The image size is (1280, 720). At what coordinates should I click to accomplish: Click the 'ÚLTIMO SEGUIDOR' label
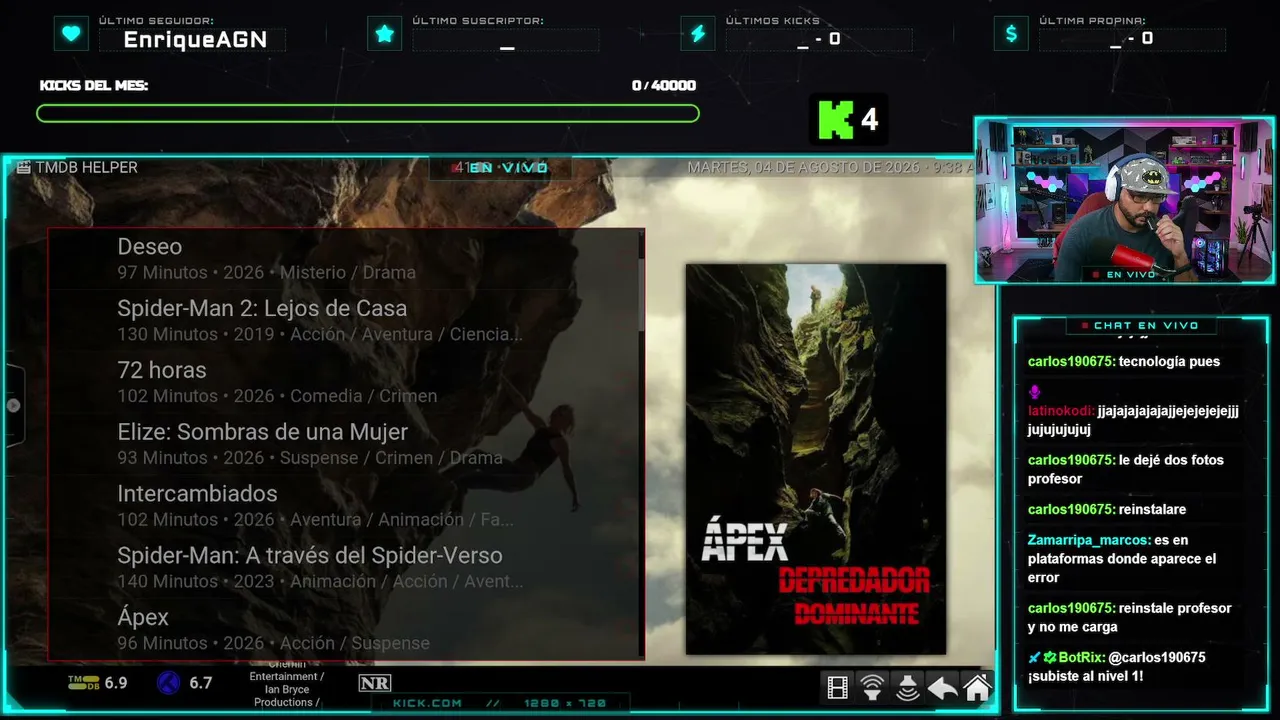[156, 21]
